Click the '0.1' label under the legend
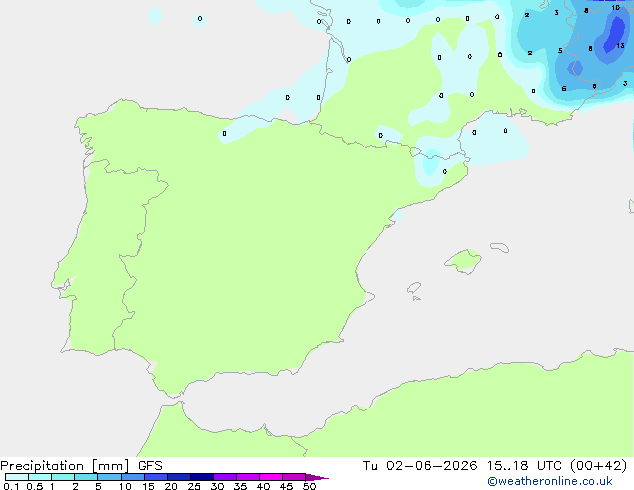634x490 pixels. (x=11, y=486)
